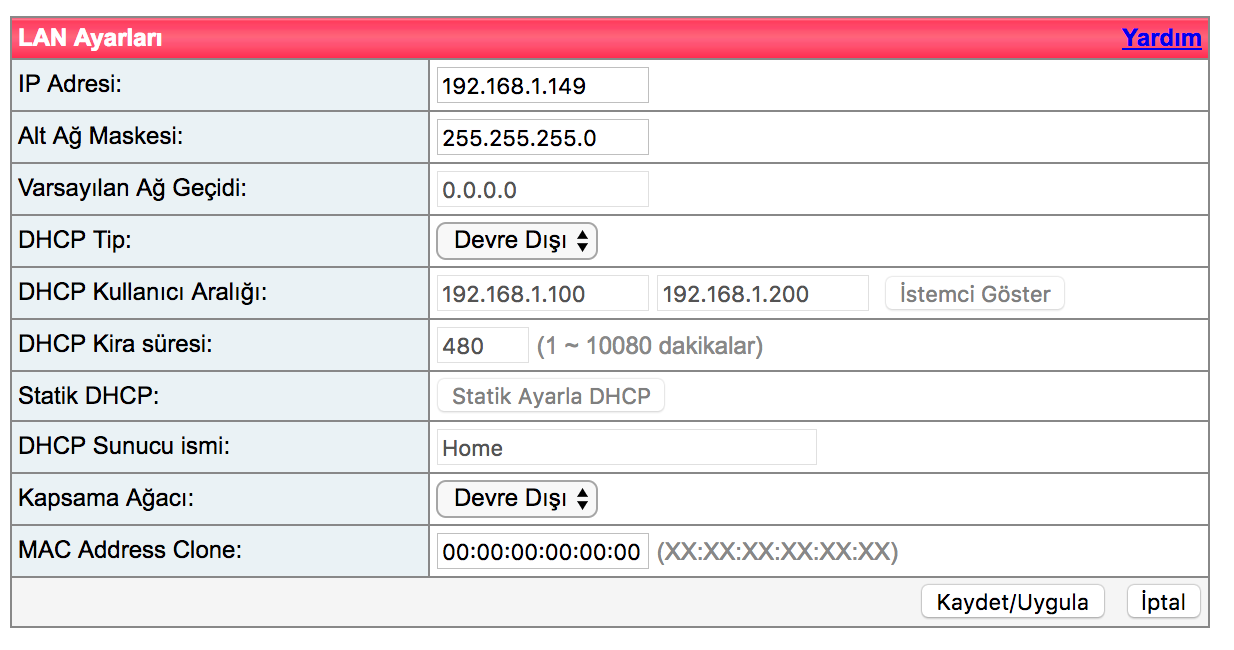The height and width of the screenshot is (650, 1234).
Task: Focus the DHCP Kira süresi field
Action: pyautogui.click(x=483, y=346)
